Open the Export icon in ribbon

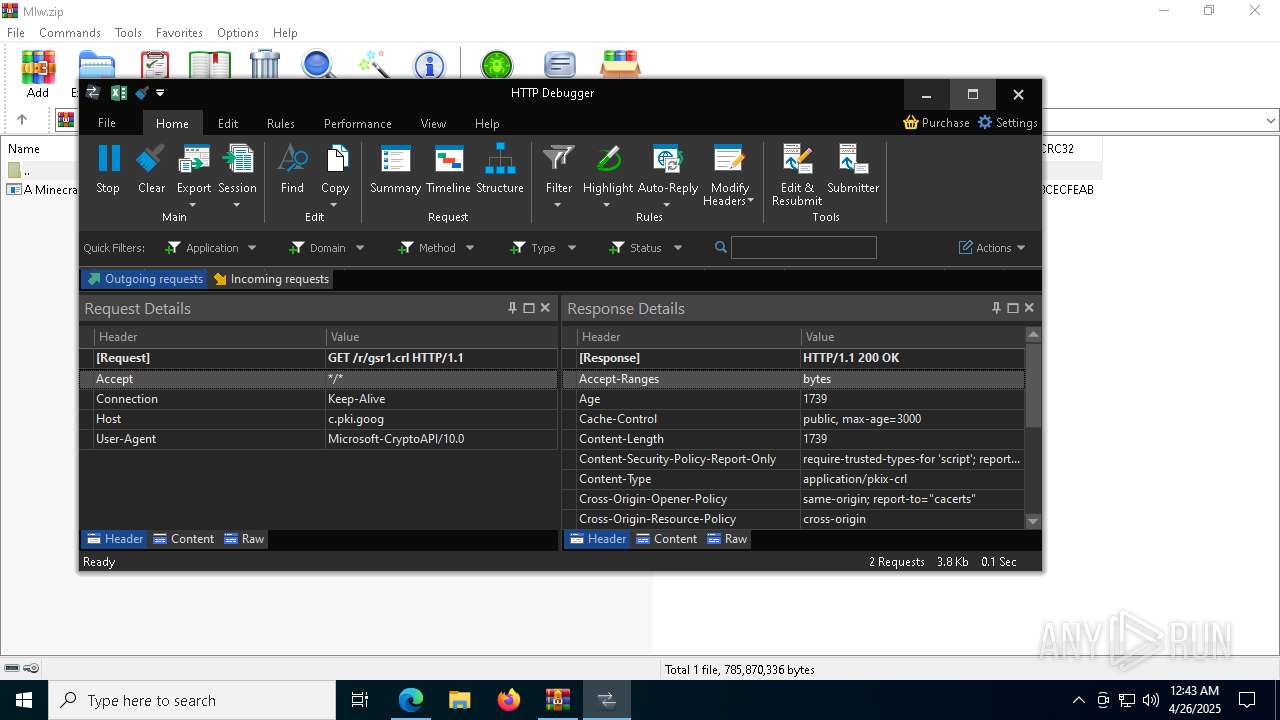tap(194, 159)
